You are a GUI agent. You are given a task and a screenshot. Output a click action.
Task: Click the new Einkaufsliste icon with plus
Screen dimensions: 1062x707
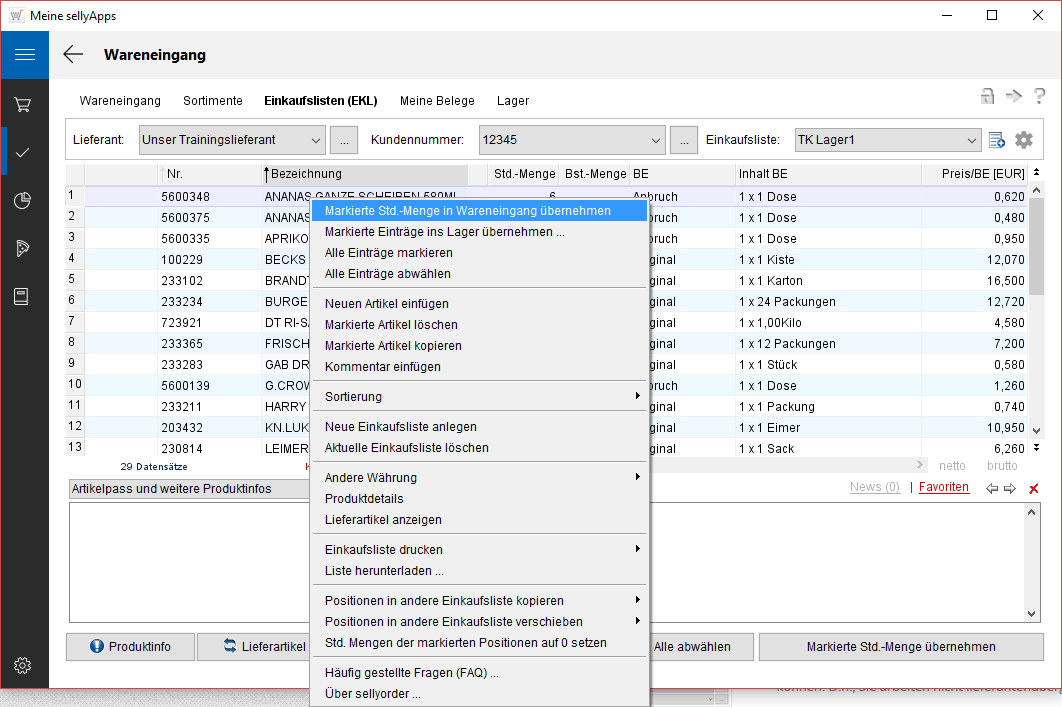(x=997, y=140)
